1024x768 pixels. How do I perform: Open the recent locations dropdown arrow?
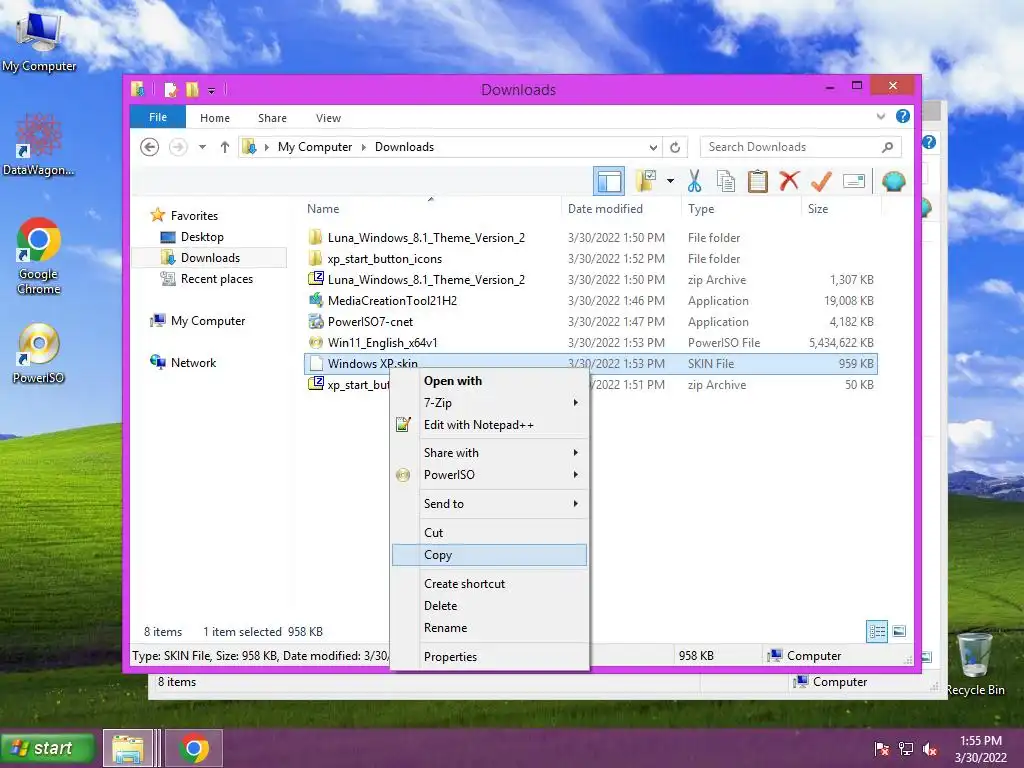[x=202, y=147]
